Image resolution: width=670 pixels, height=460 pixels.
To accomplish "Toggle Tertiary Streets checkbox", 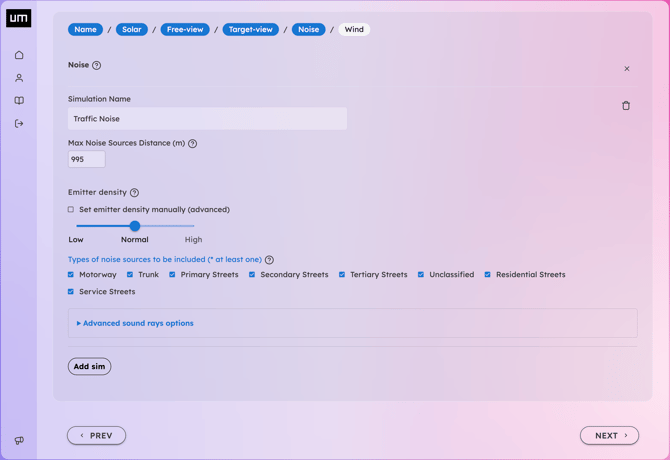I will [342, 275].
